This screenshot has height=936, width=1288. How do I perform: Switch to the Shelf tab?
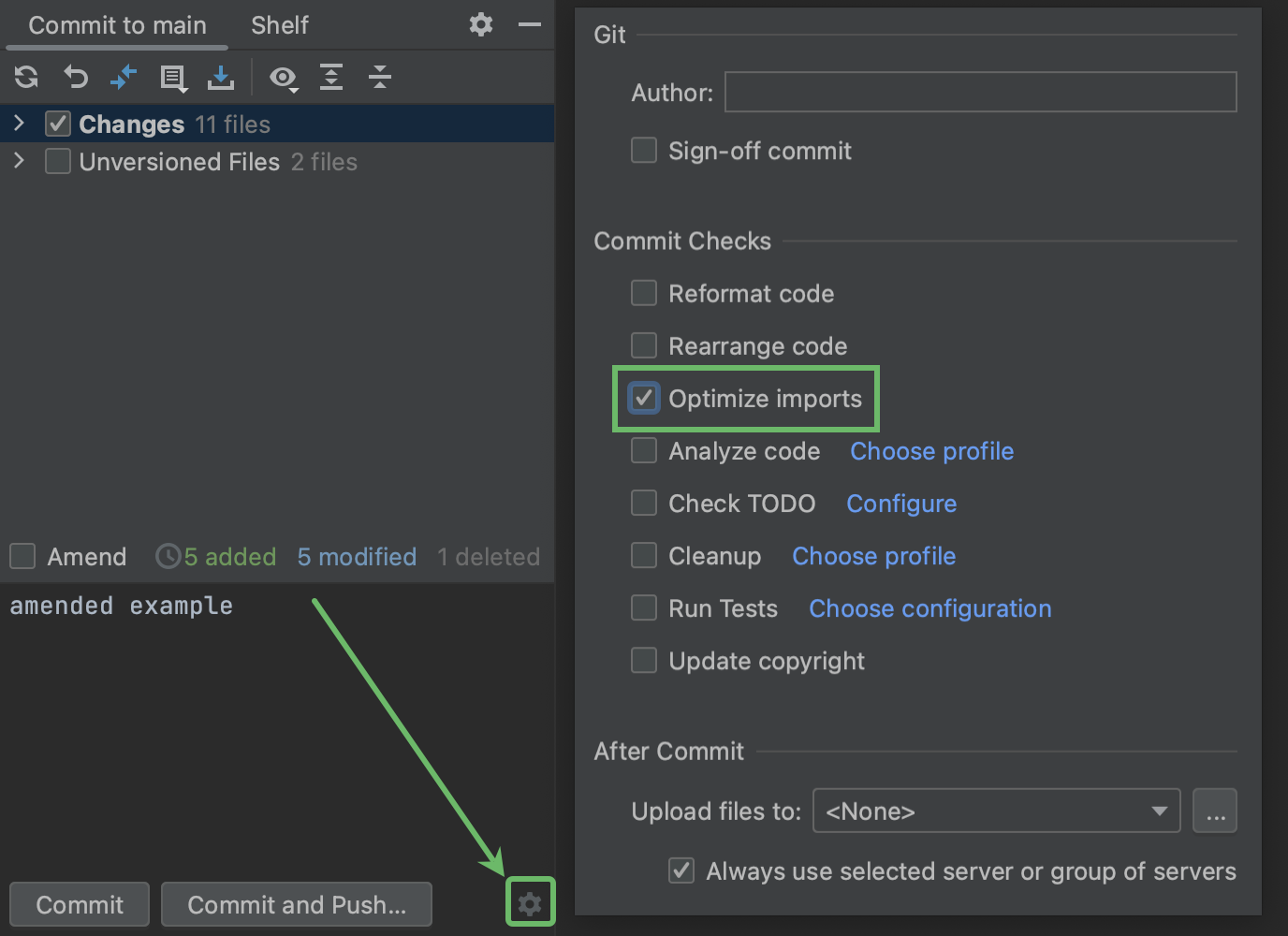(x=279, y=25)
